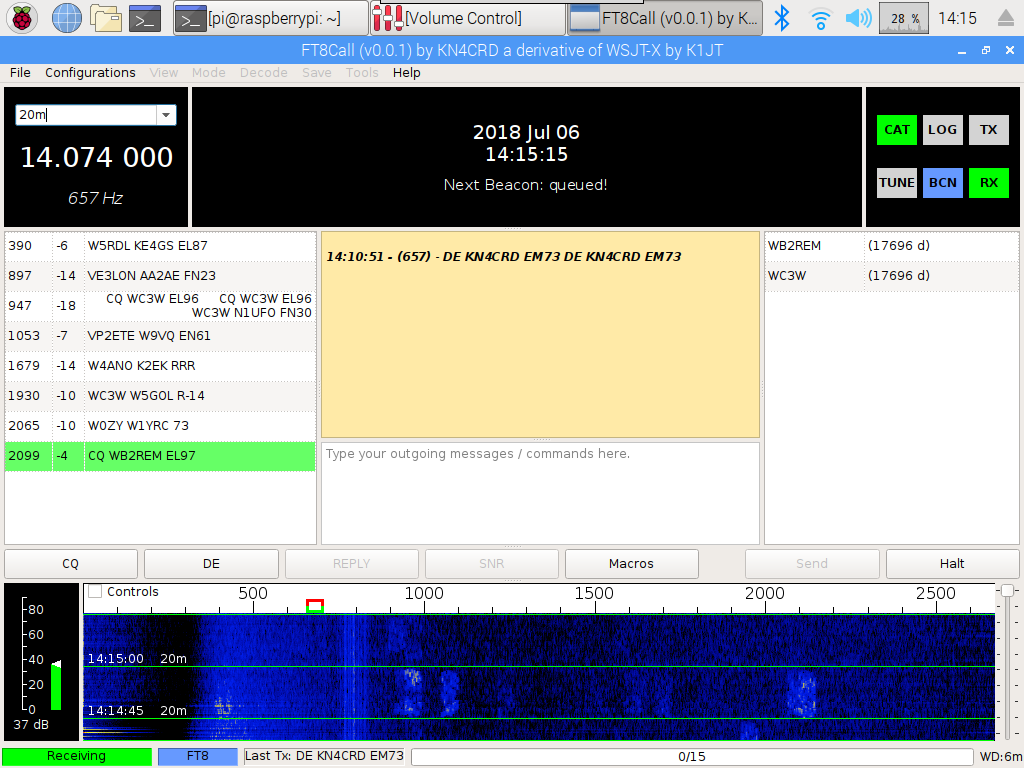Select the row WC3W W5GOL R-14

(x=160, y=396)
